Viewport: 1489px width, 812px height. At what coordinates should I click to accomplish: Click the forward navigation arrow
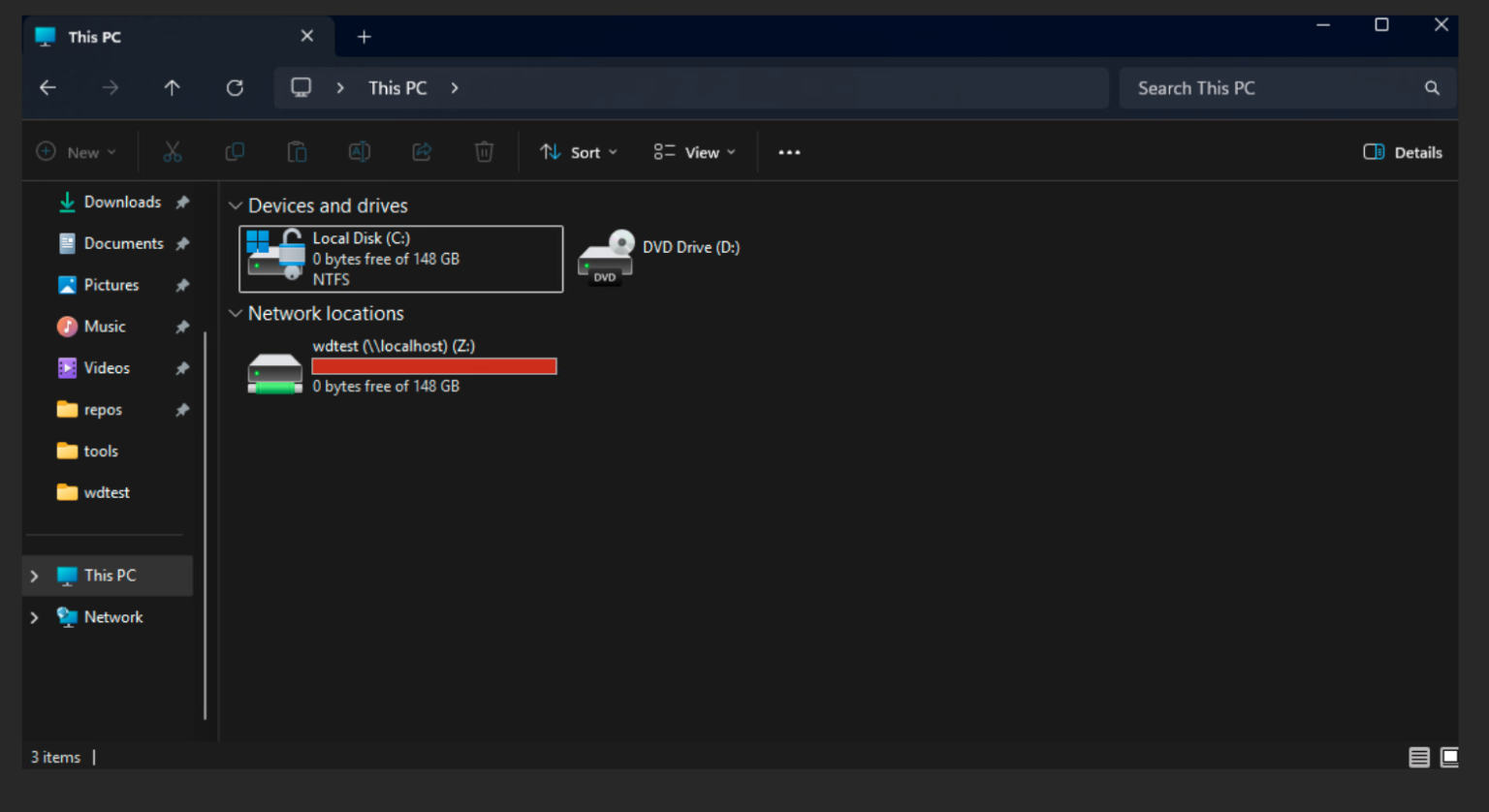pos(110,88)
